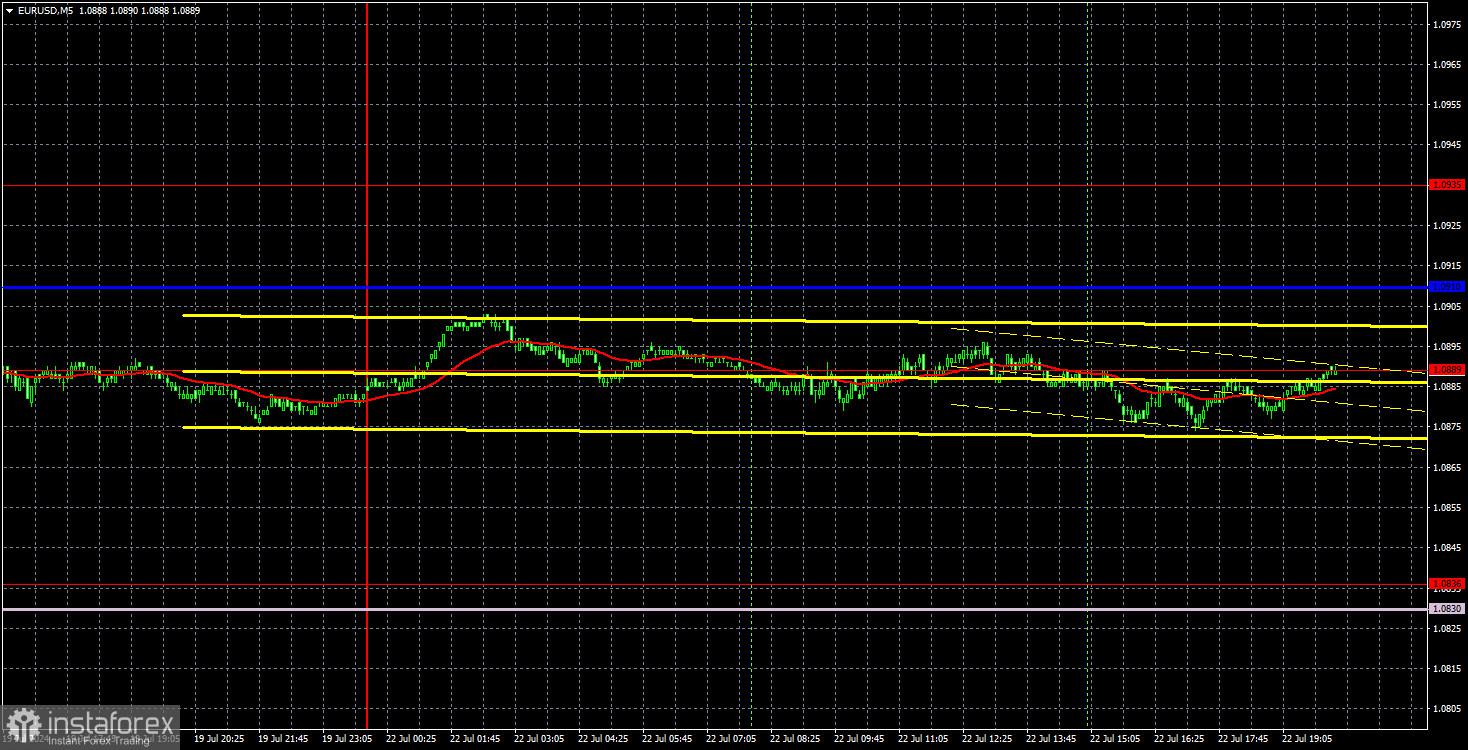Click the 1.0975 price axis label
The image size is (1468, 750).
pos(1447,24)
